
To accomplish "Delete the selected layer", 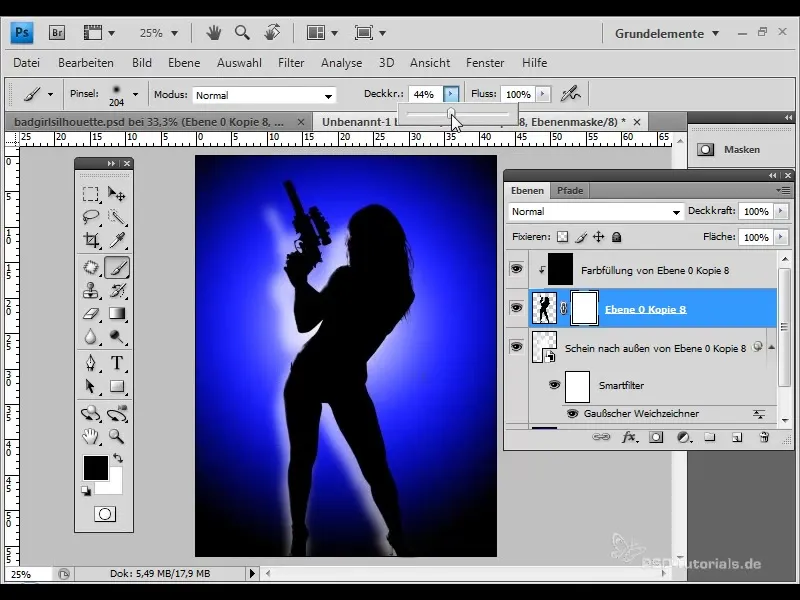I will coord(764,437).
